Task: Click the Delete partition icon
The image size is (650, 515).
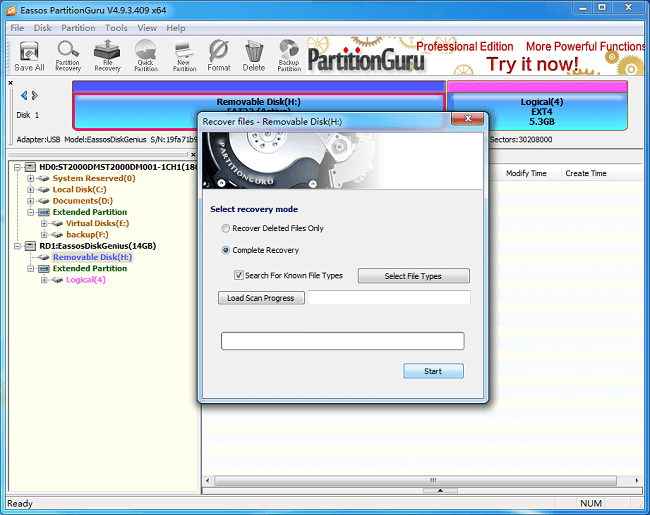Action: (x=254, y=56)
